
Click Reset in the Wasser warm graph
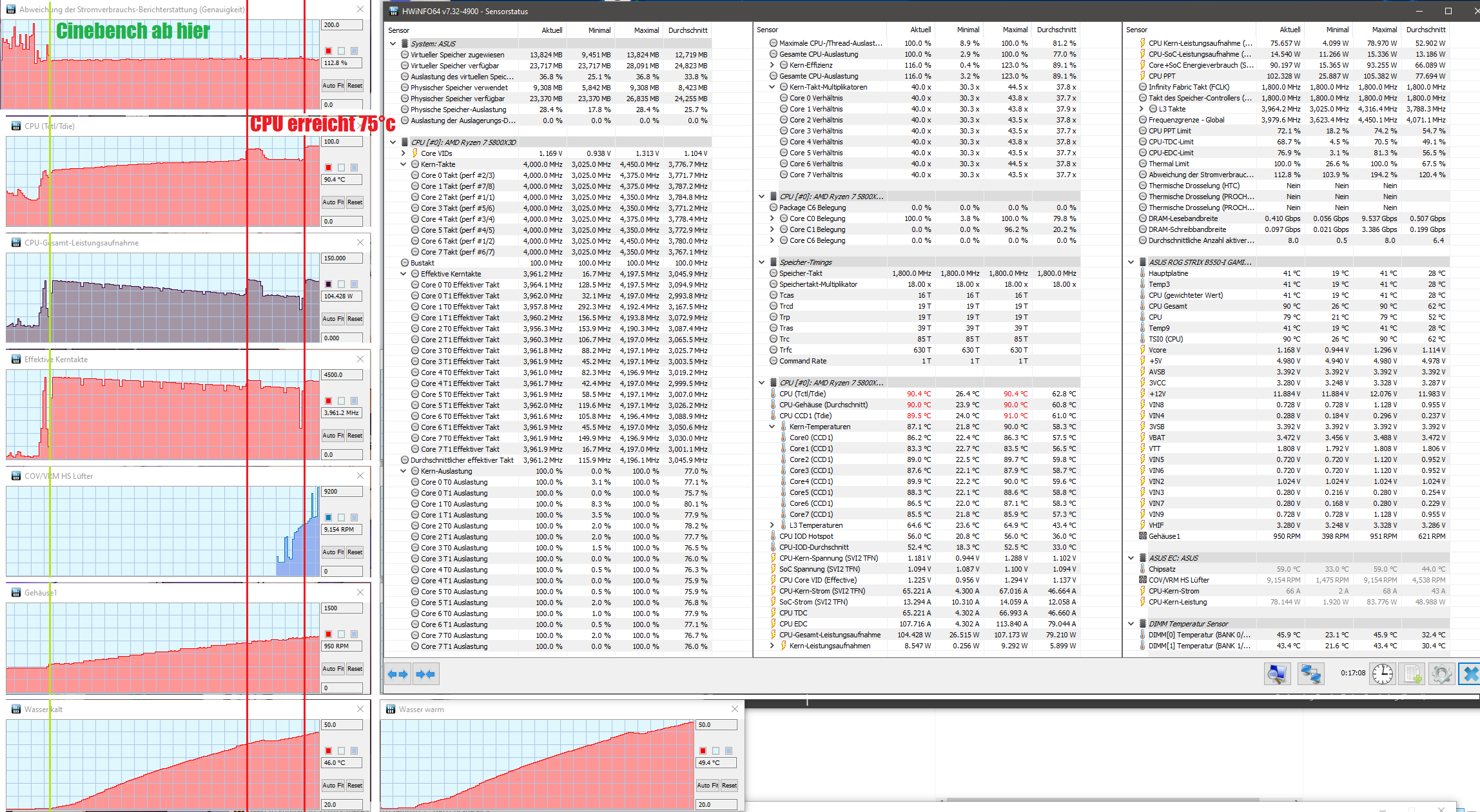click(x=729, y=786)
